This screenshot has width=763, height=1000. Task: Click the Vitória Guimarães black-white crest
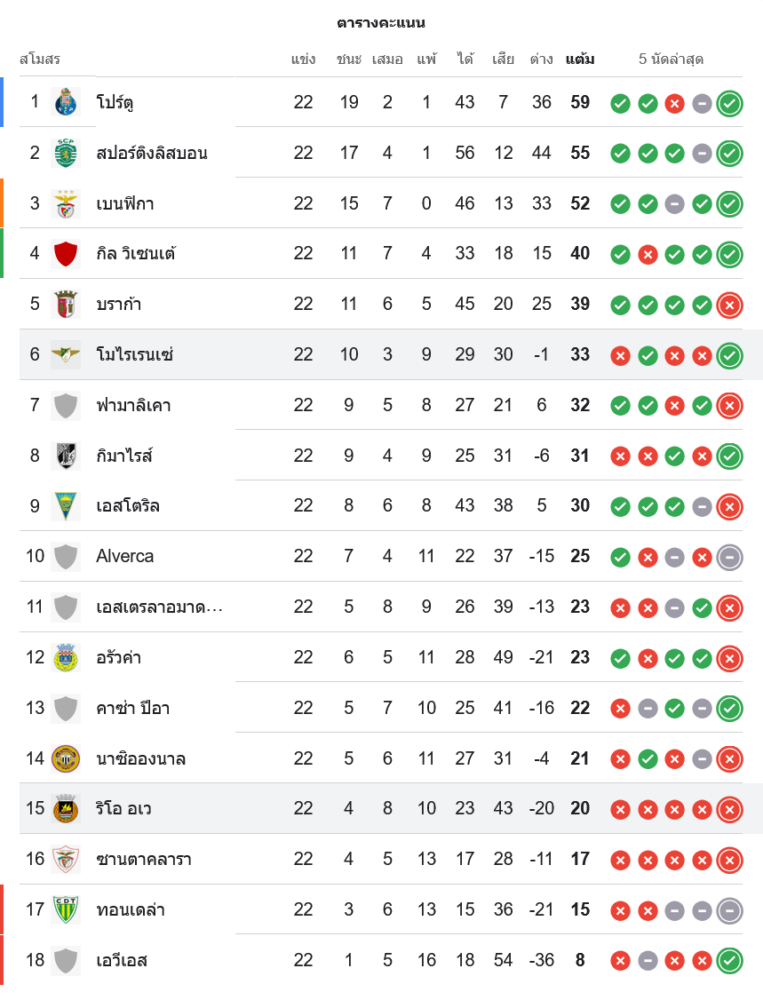pyautogui.click(x=66, y=455)
